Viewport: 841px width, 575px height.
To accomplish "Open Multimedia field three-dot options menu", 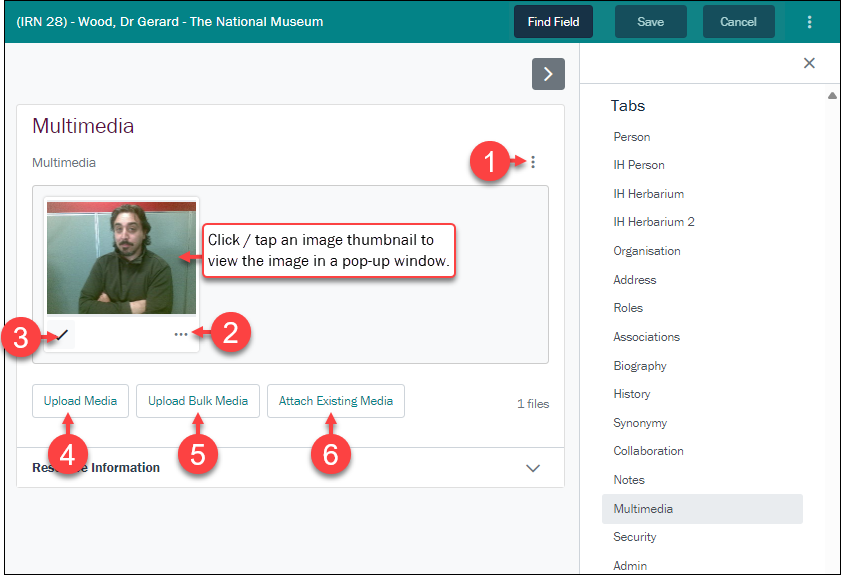I will click(533, 162).
